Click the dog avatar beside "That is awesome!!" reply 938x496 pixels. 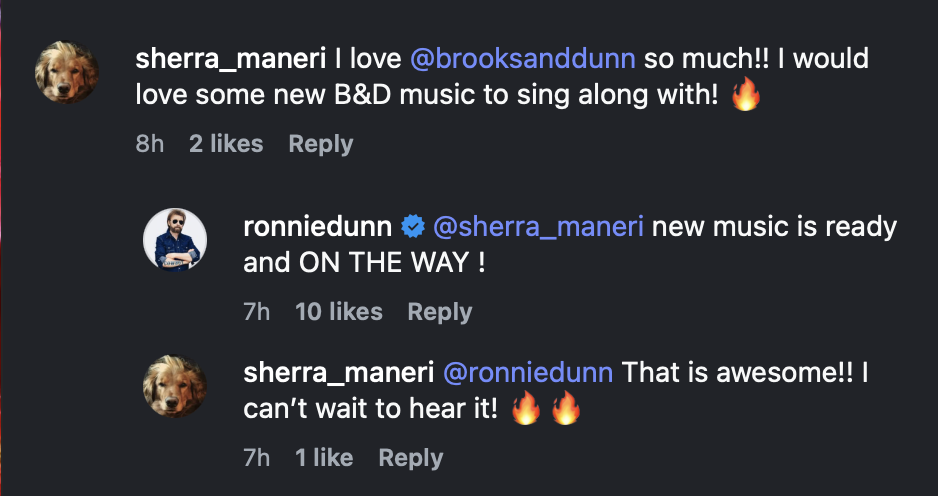coord(175,386)
